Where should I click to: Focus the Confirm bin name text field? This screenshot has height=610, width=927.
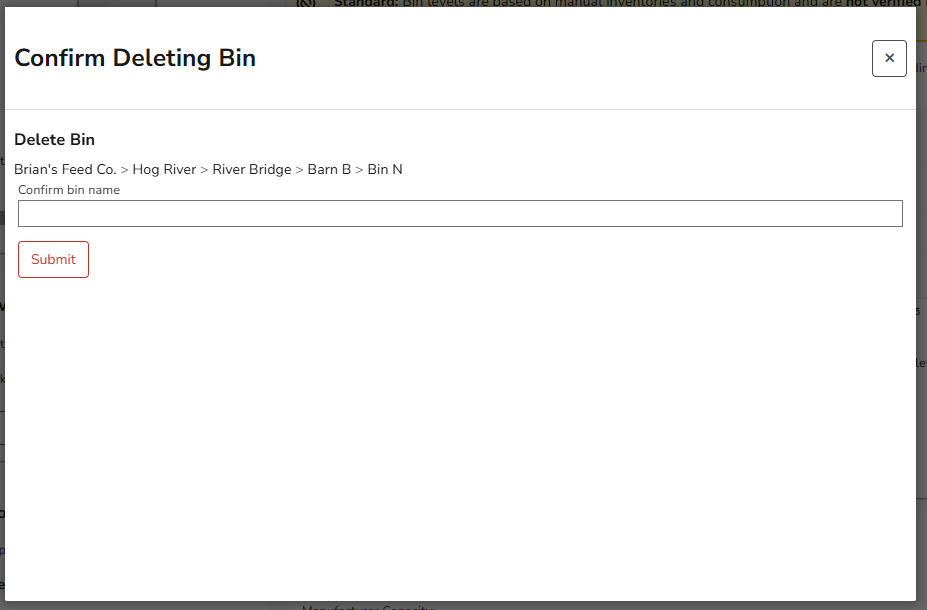coord(460,213)
